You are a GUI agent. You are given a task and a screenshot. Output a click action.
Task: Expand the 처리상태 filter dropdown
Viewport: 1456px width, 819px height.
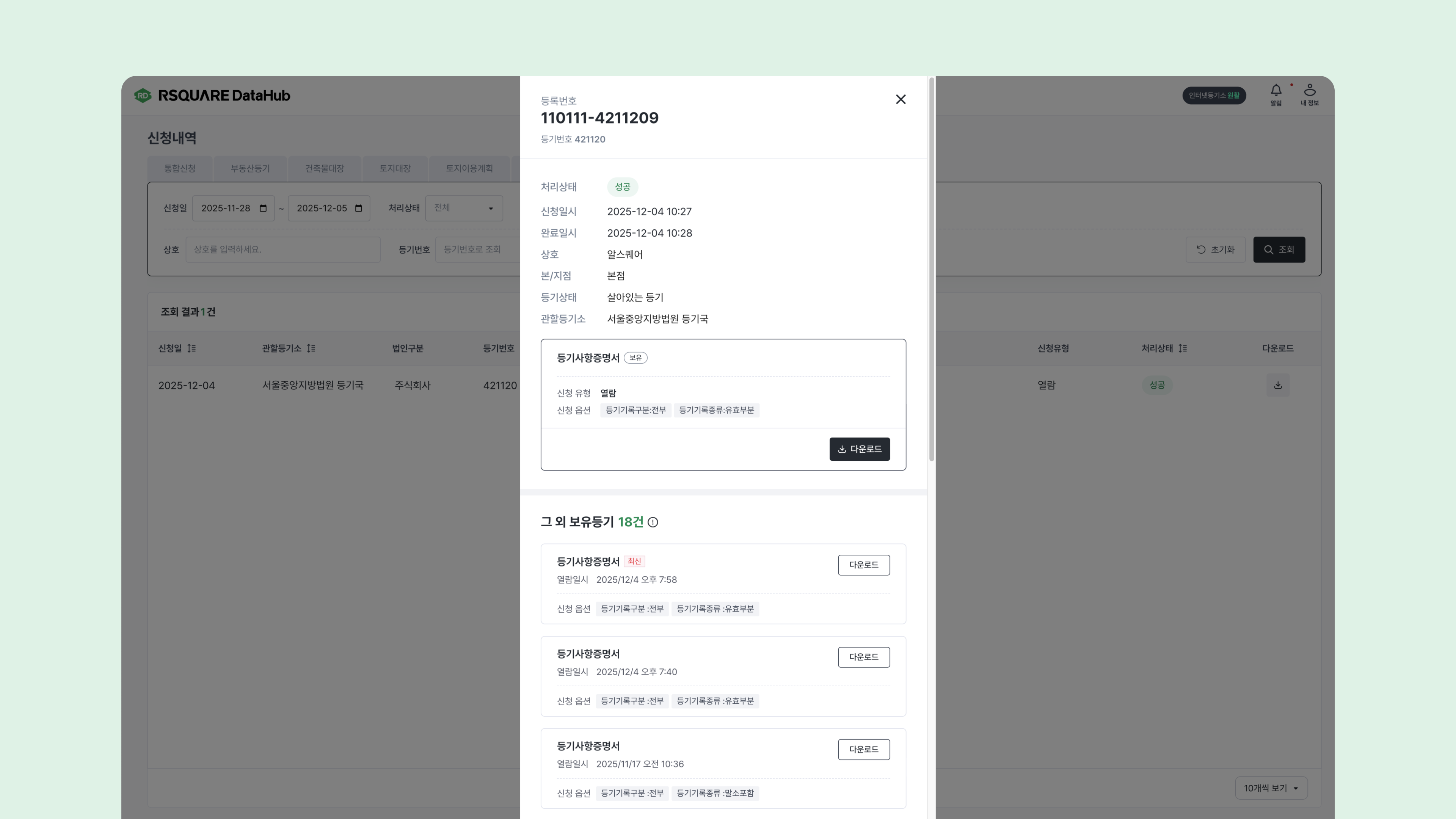pyautogui.click(x=463, y=208)
